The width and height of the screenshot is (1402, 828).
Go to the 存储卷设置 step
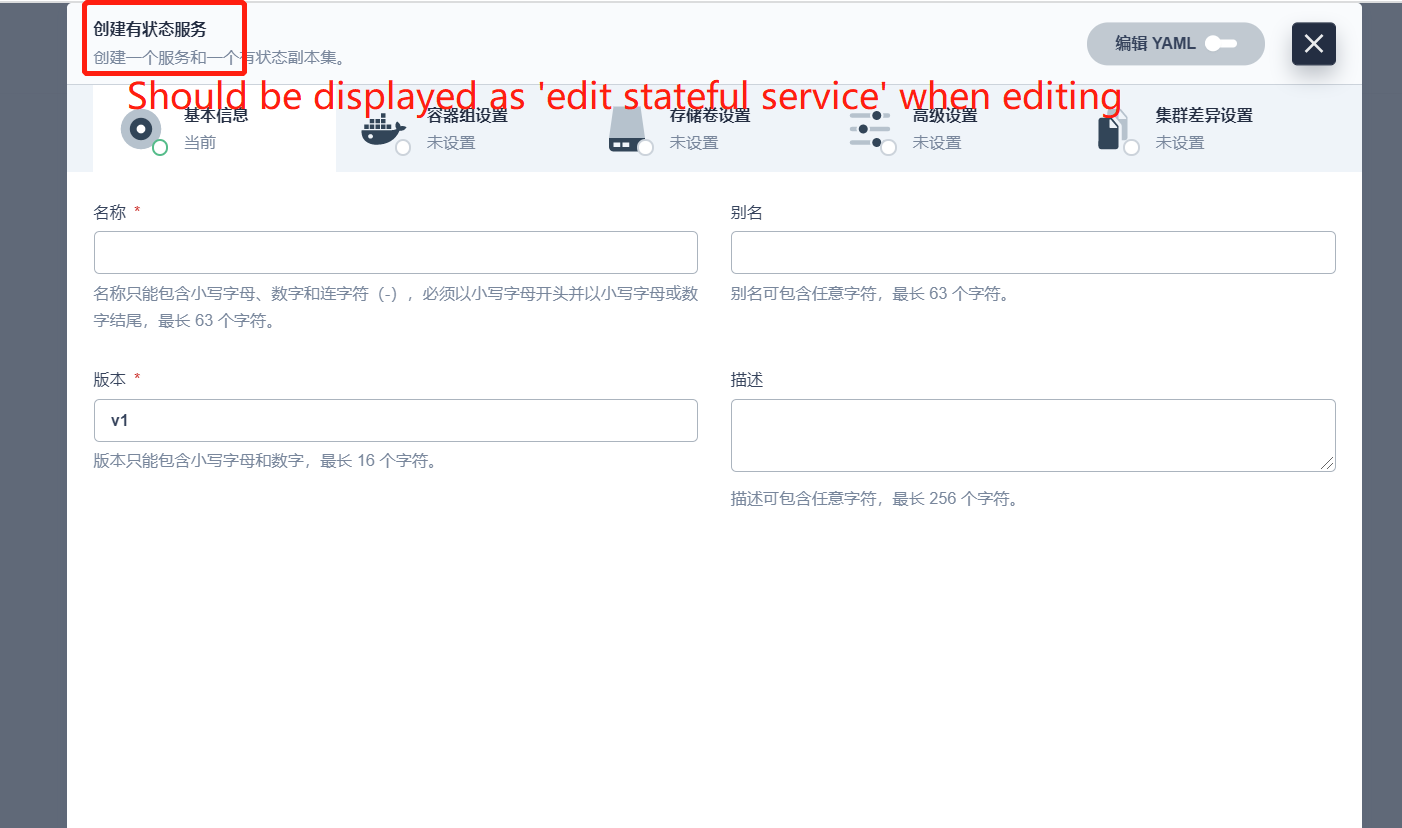click(700, 129)
